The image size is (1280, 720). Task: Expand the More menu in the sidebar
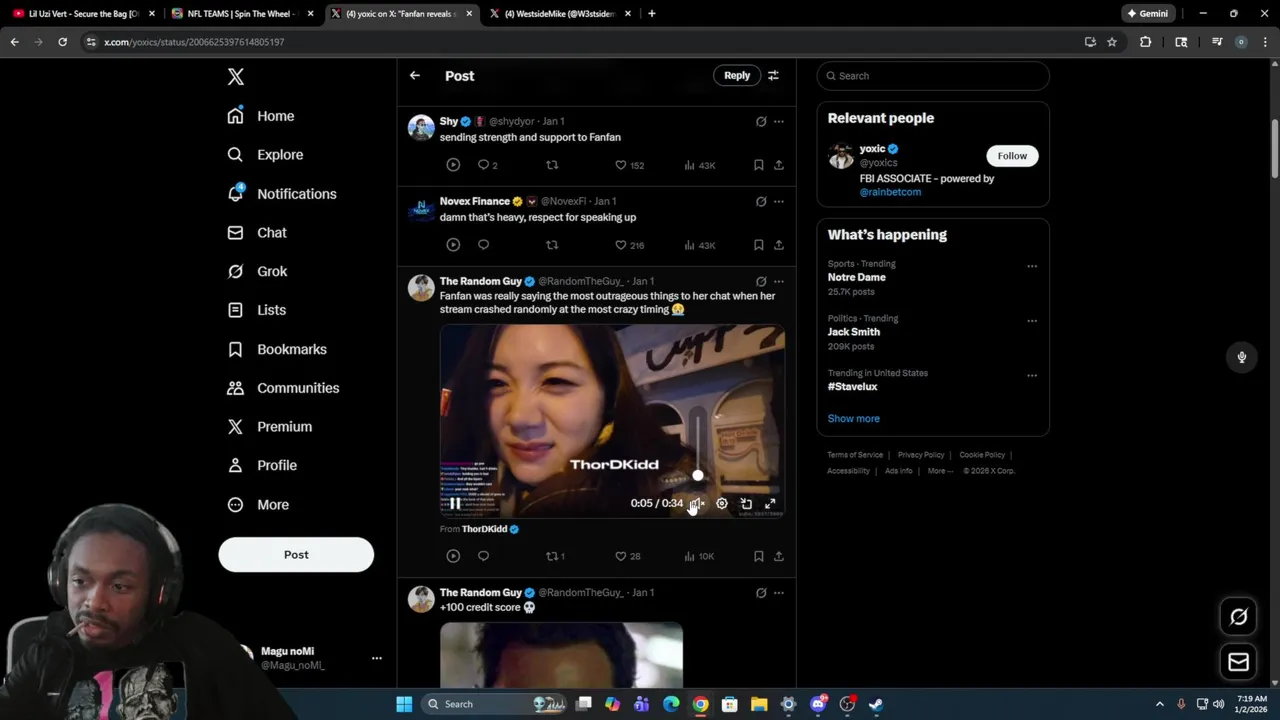[x=258, y=504]
